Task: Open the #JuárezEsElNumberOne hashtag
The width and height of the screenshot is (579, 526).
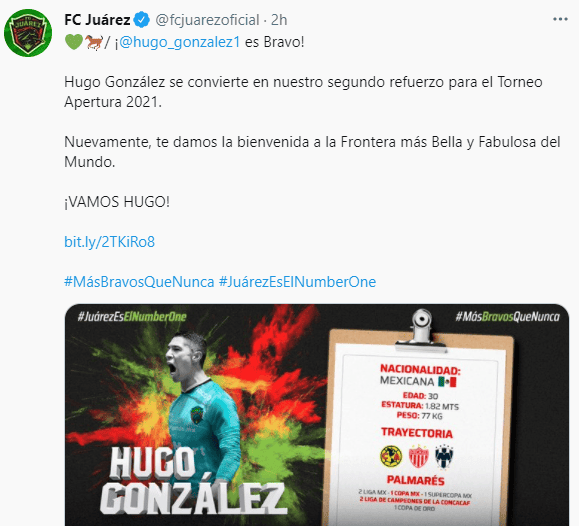Action: point(298,282)
